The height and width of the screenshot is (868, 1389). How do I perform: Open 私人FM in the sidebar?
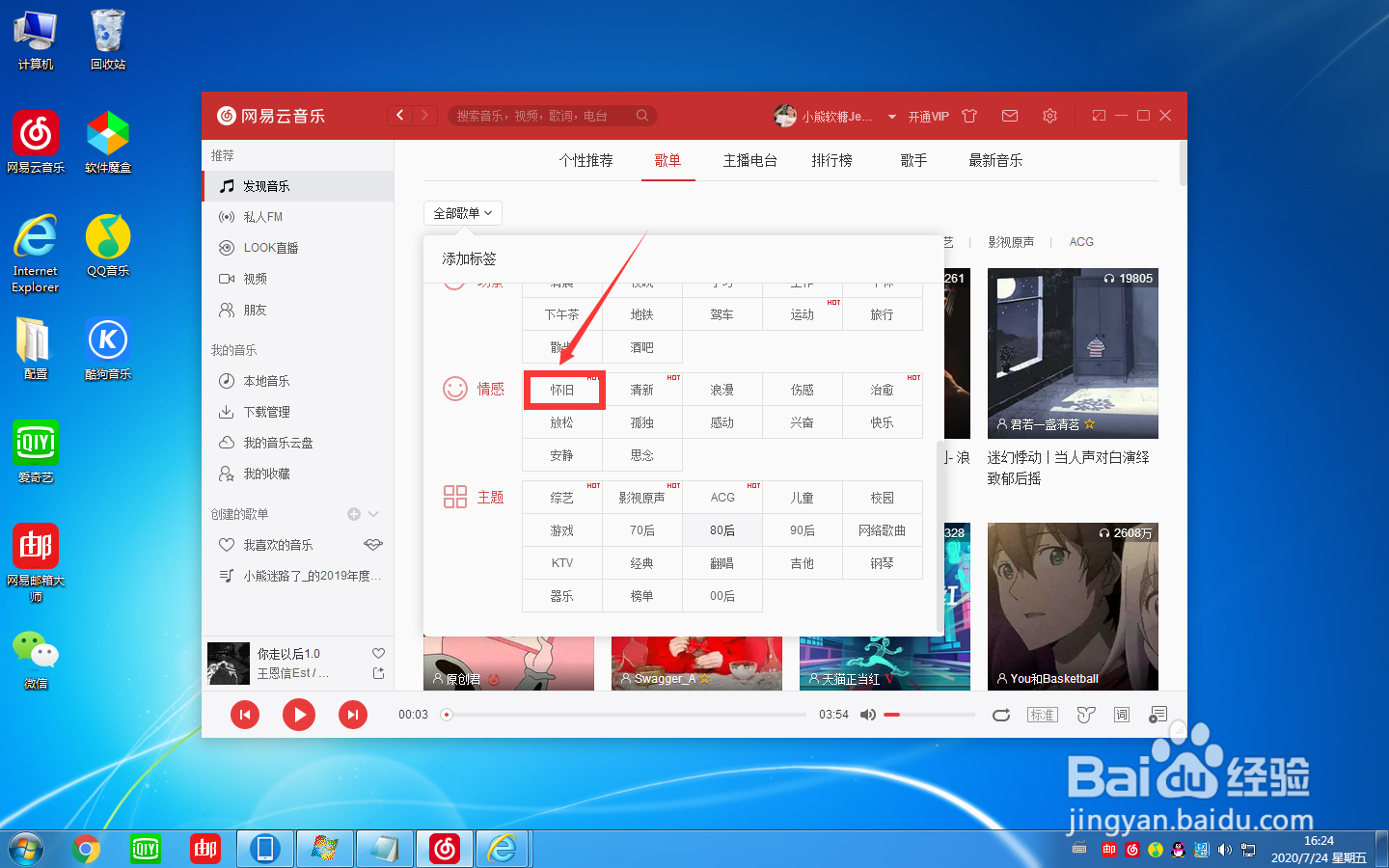(x=298, y=217)
